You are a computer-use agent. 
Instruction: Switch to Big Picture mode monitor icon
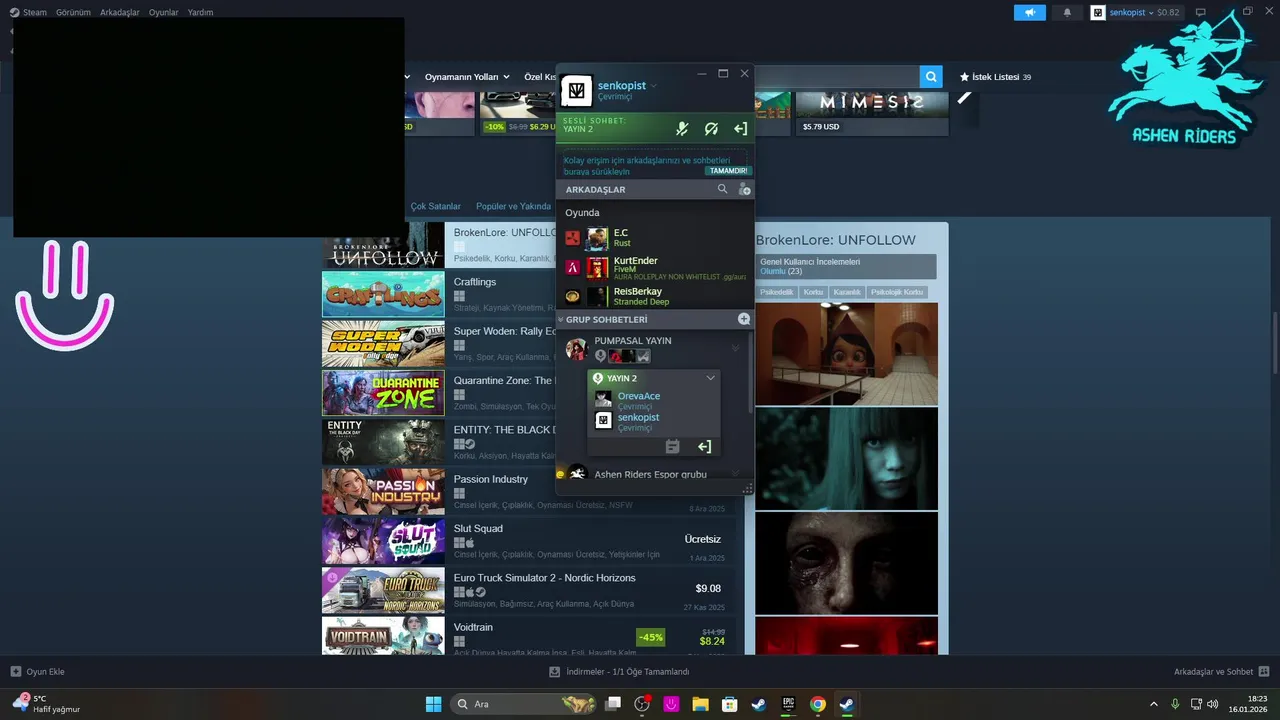click(1201, 12)
